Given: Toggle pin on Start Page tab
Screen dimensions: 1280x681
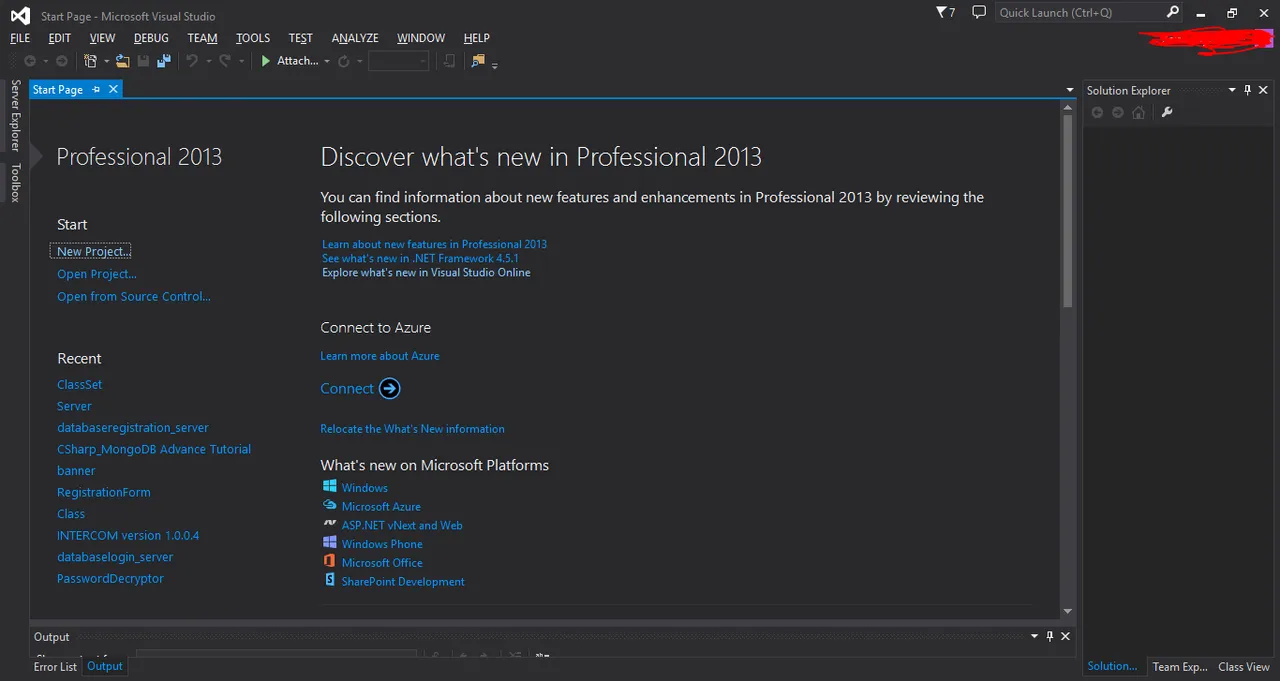Looking at the screenshot, I should (97, 89).
